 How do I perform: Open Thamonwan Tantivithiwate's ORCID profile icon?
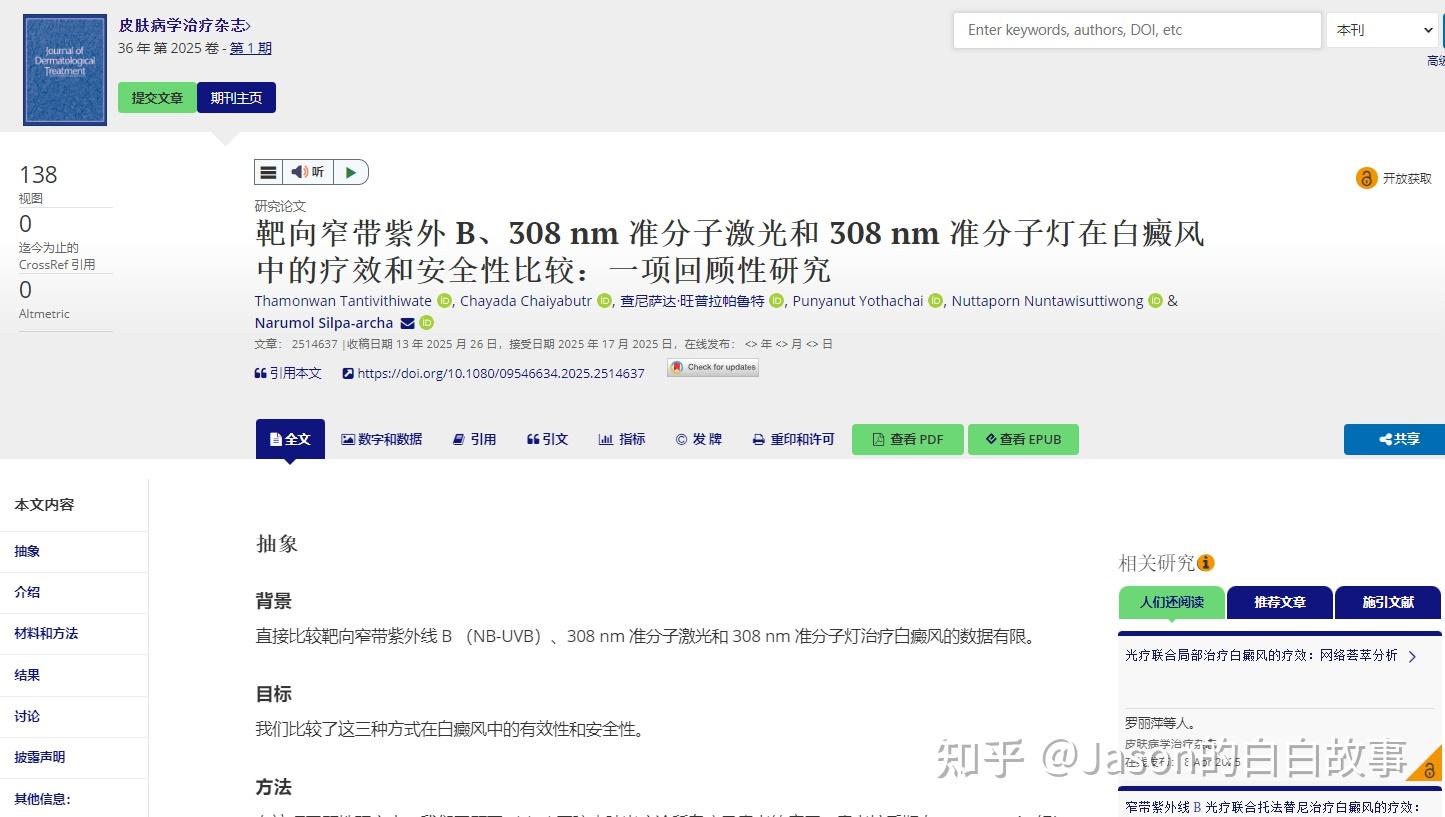tap(444, 300)
